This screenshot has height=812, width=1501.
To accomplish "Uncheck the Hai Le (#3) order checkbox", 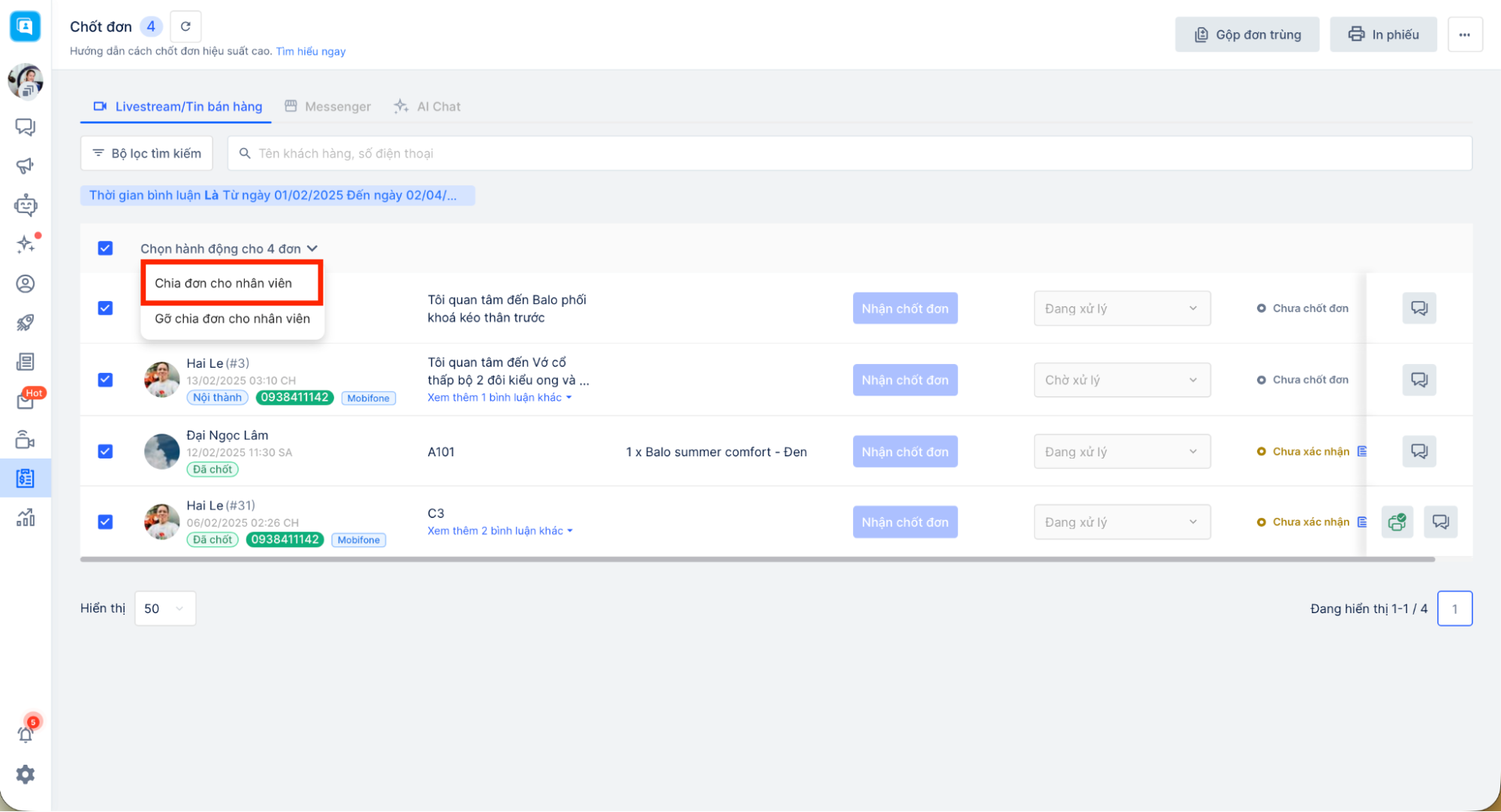I will click(105, 380).
